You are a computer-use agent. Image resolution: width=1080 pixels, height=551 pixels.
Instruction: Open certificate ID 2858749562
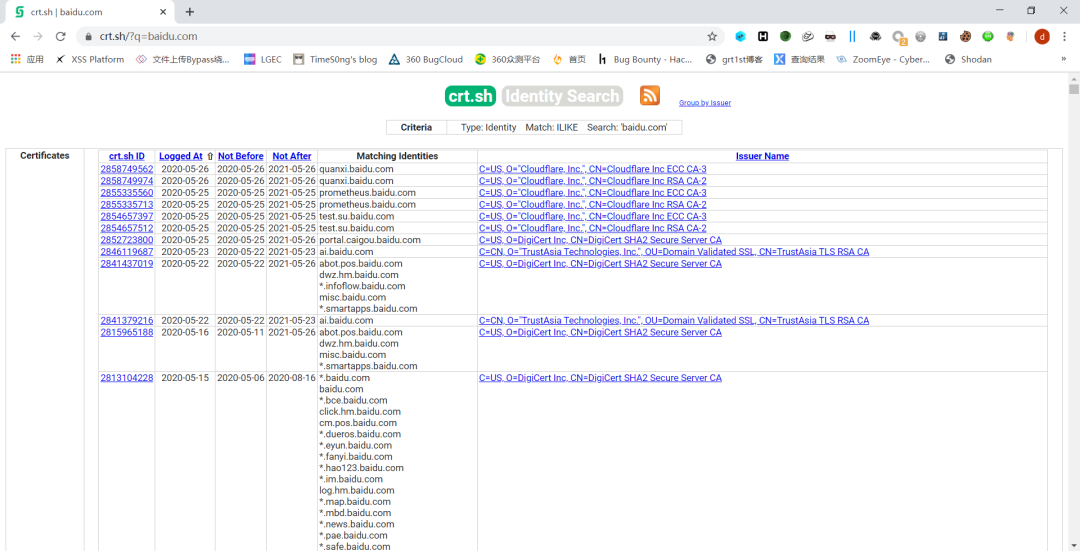127,169
